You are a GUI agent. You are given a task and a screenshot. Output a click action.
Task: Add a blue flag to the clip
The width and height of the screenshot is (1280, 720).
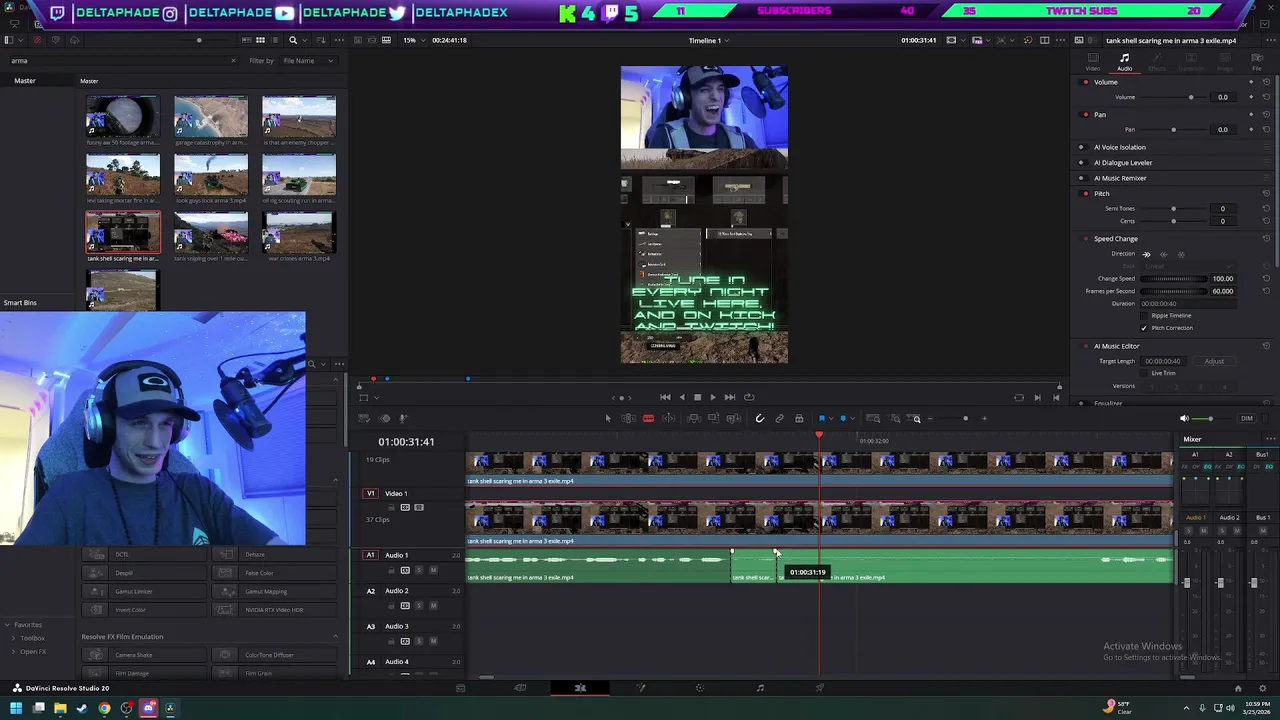821,418
